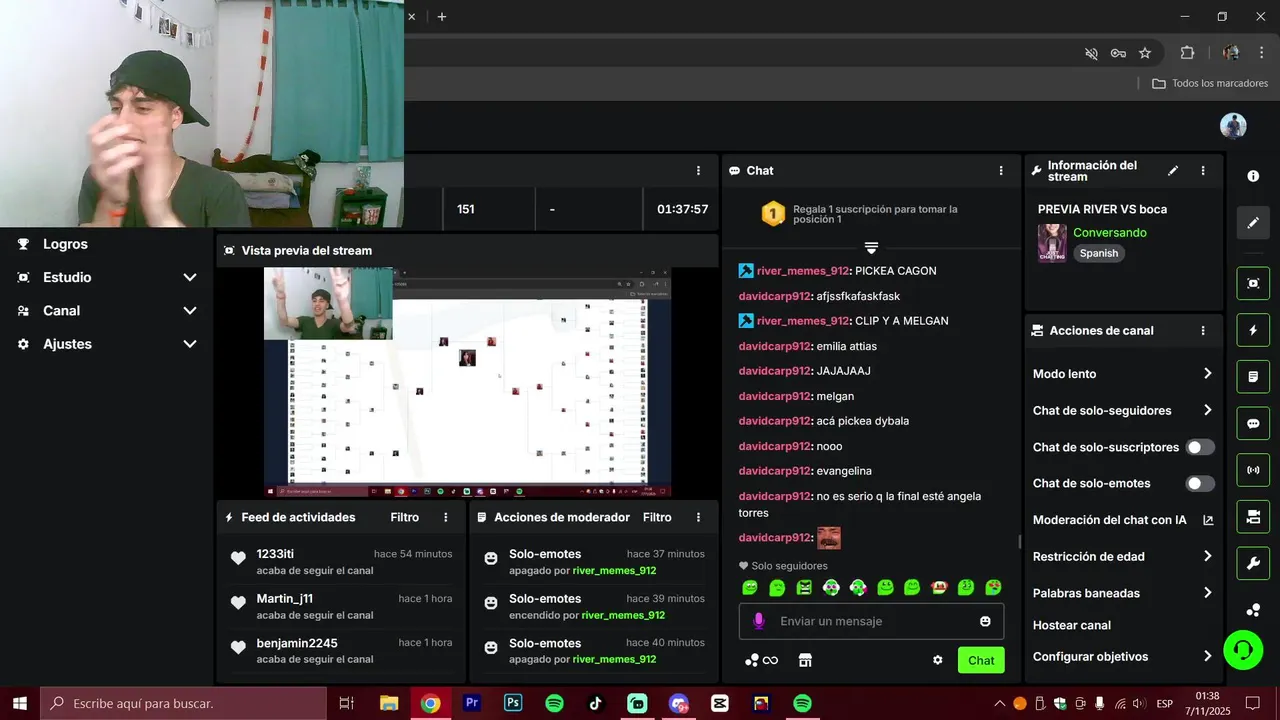Click the three-dots icon at the bottom of right rail
Viewport: 1280px width, 720px height.
pos(1253,610)
